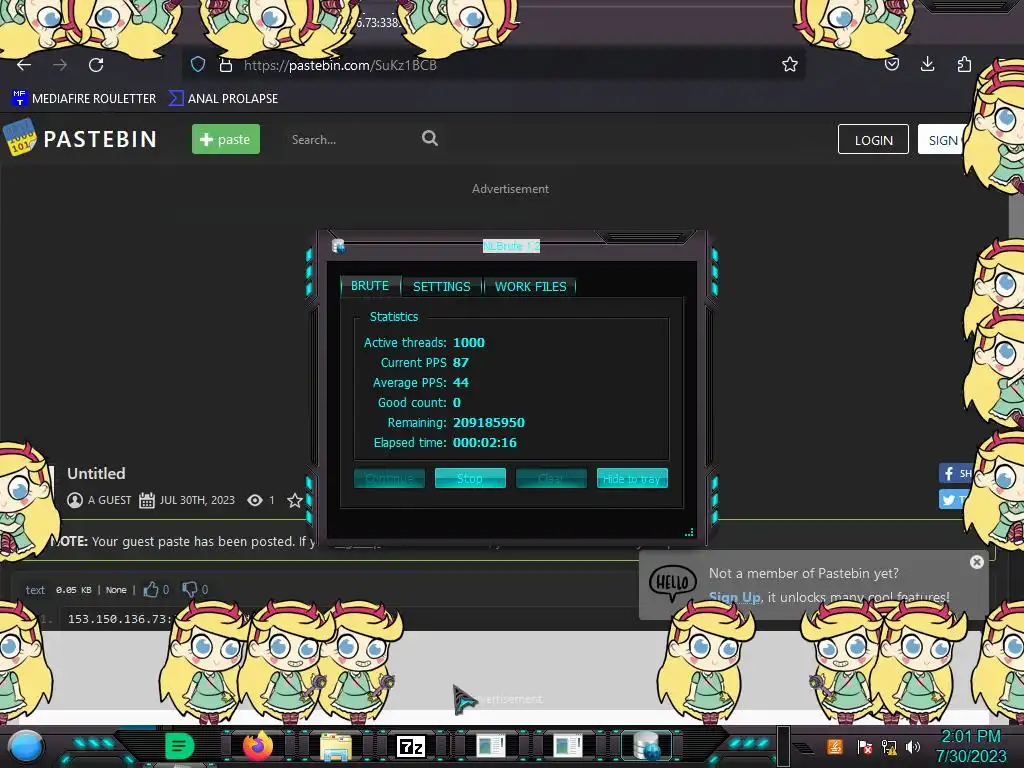Open the Pocket save icon
The height and width of the screenshot is (768, 1024).
tap(891, 64)
